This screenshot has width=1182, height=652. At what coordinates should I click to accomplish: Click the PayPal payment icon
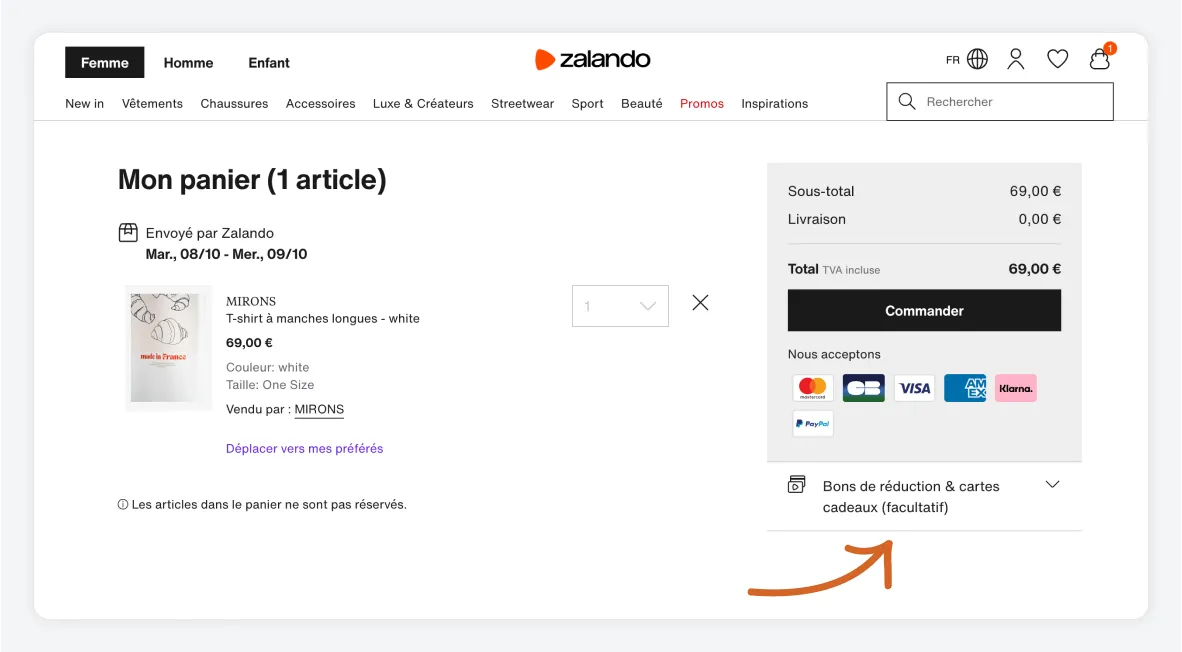click(813, 424)
